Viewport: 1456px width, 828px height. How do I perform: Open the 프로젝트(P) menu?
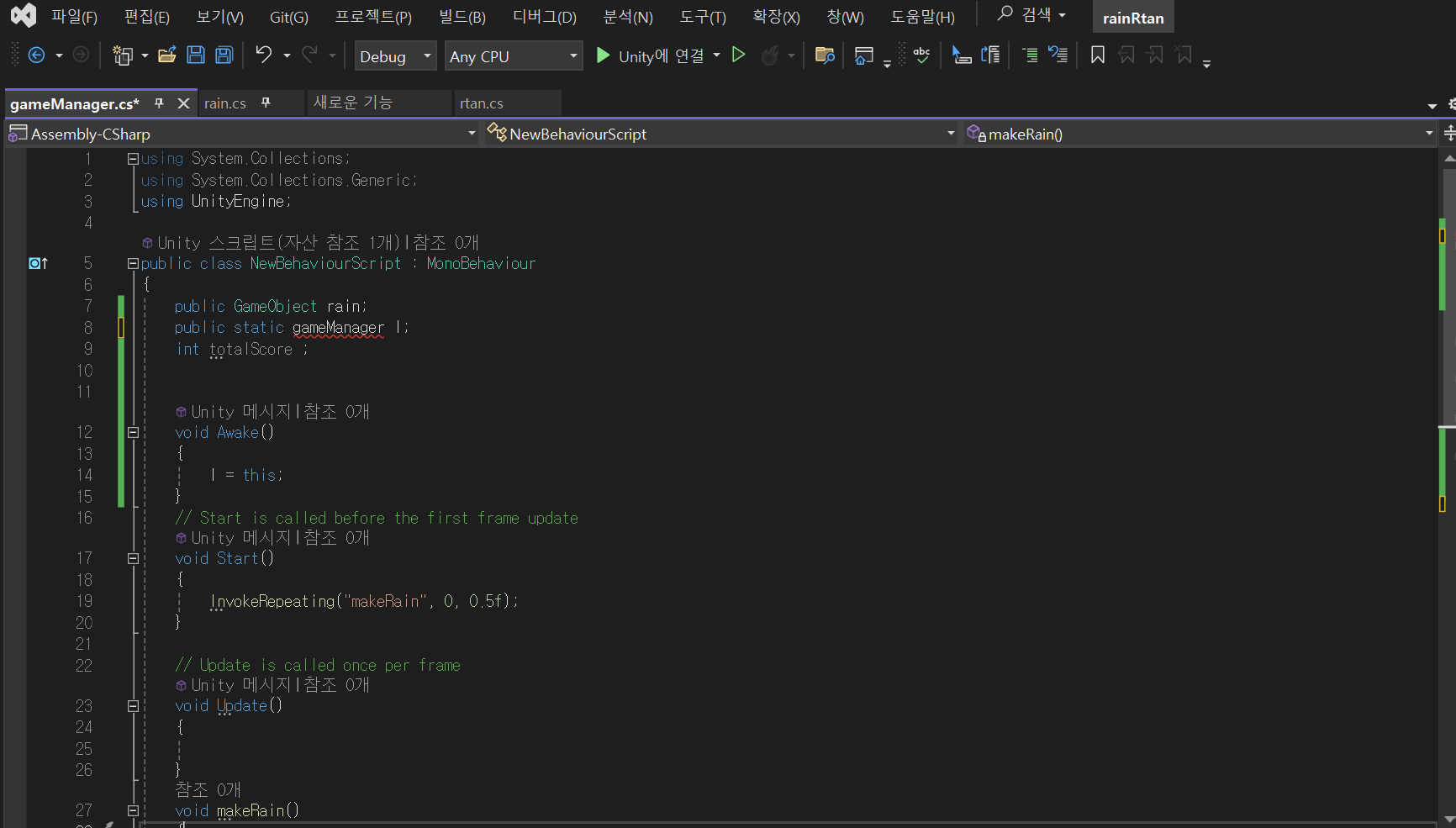[x=373, y=17]
